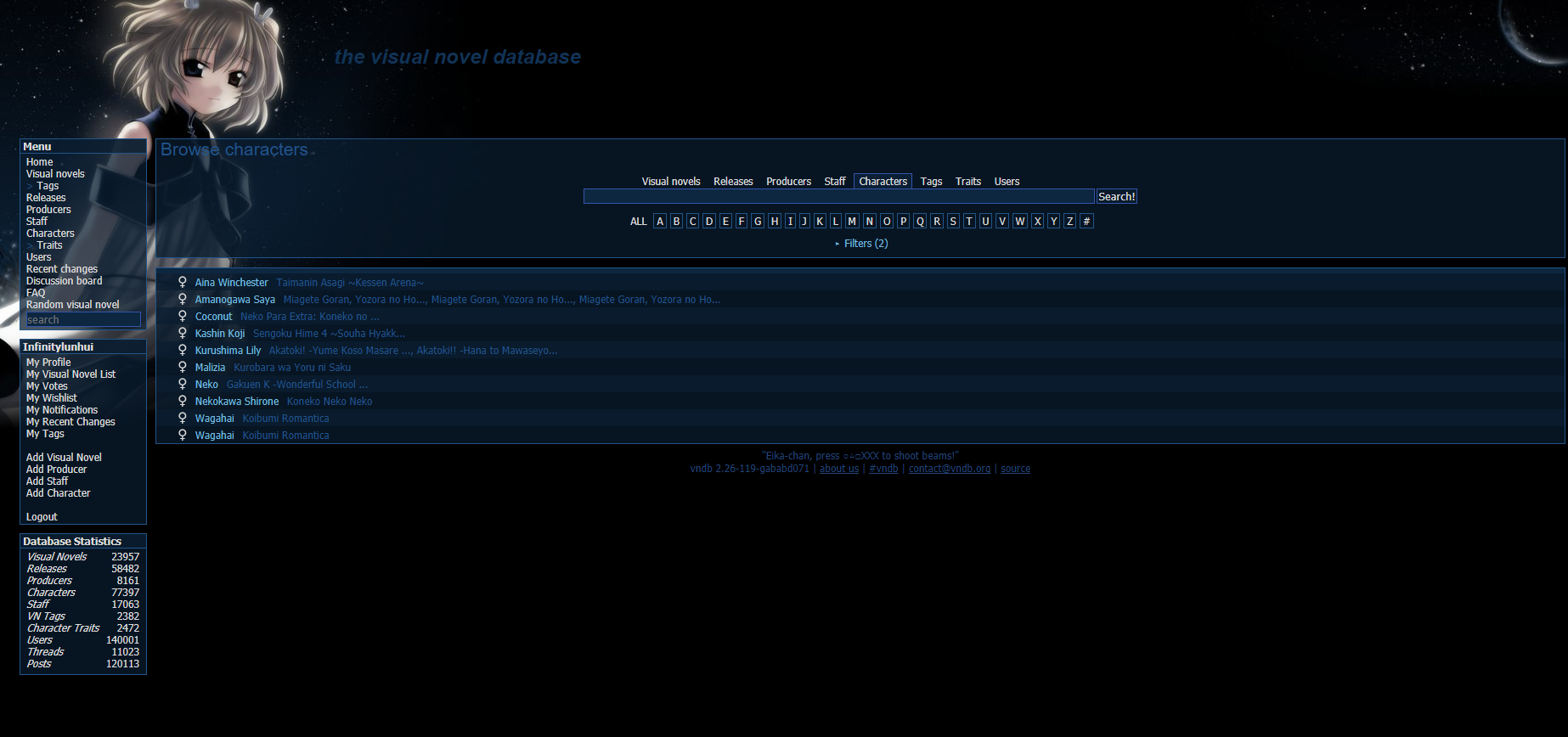Open the contact@vndb.org footer link
This screenshot has width=1568, height=737.
(949, 469)
